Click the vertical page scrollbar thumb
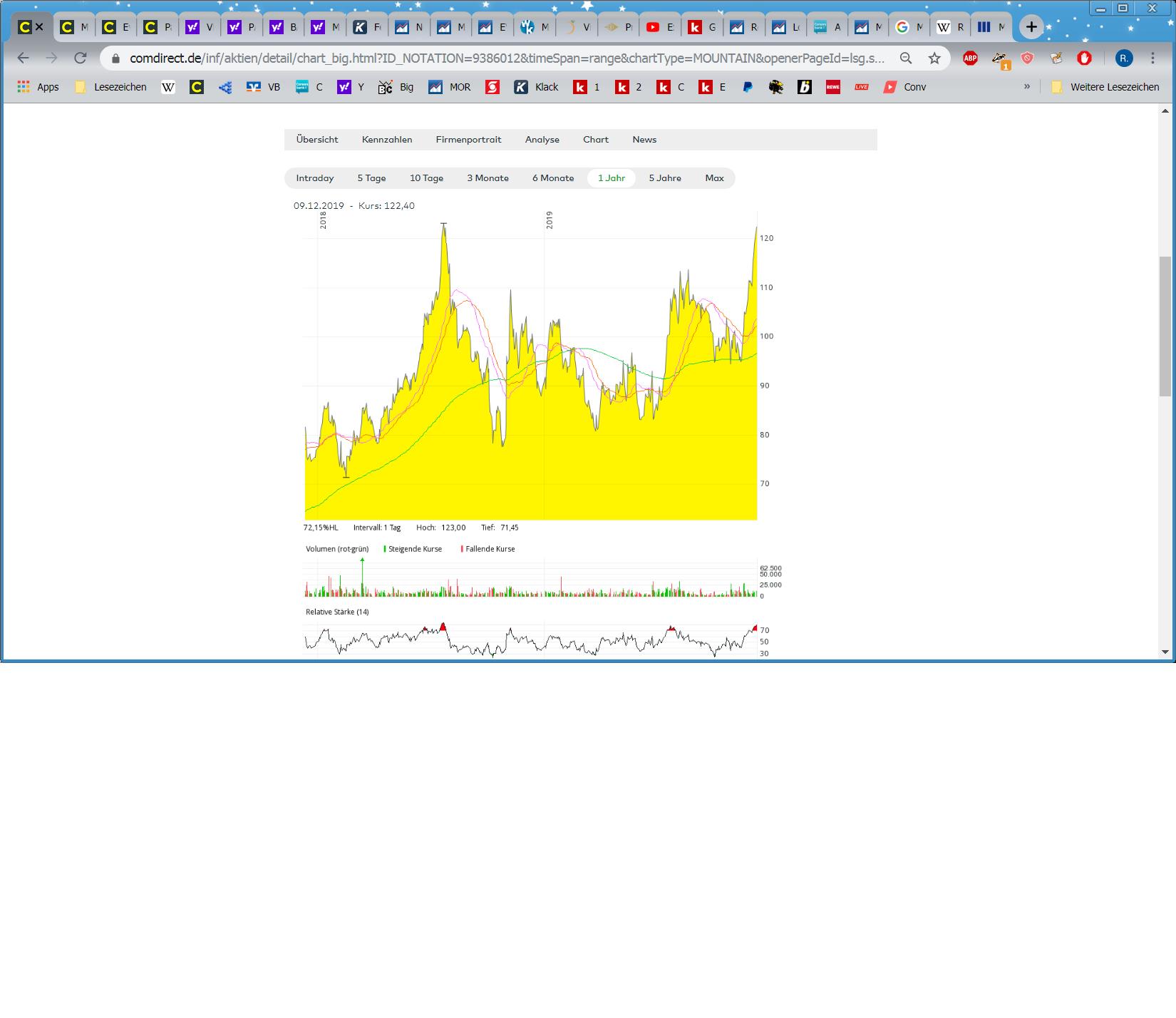The width and height of the screenshot is (1176, 1018). (1165, 326)
